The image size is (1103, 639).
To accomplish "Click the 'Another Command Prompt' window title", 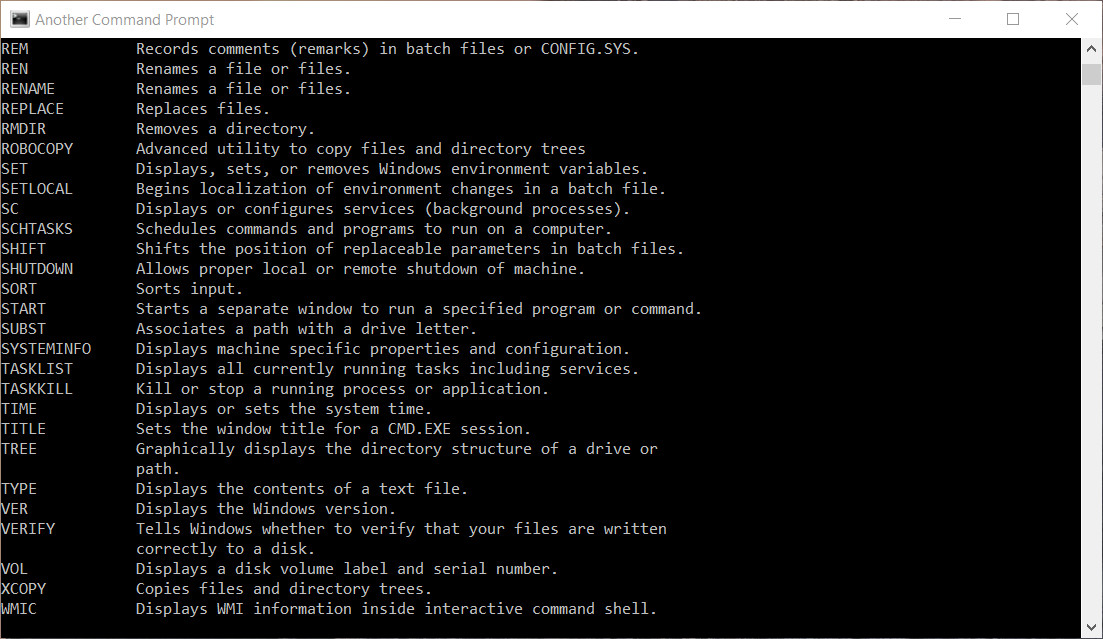I will [125, 20].
